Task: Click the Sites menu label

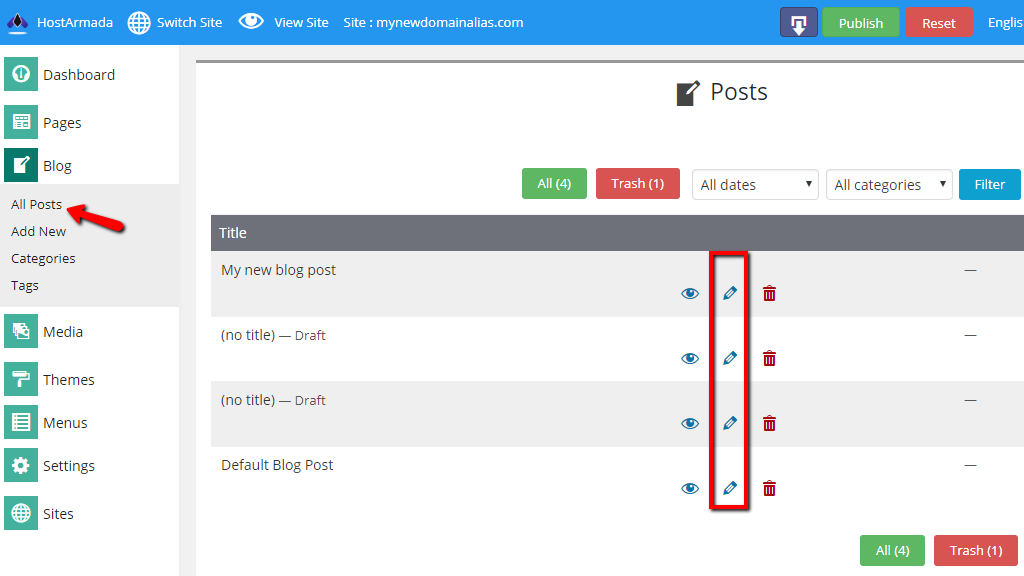Action: (58, 514)
